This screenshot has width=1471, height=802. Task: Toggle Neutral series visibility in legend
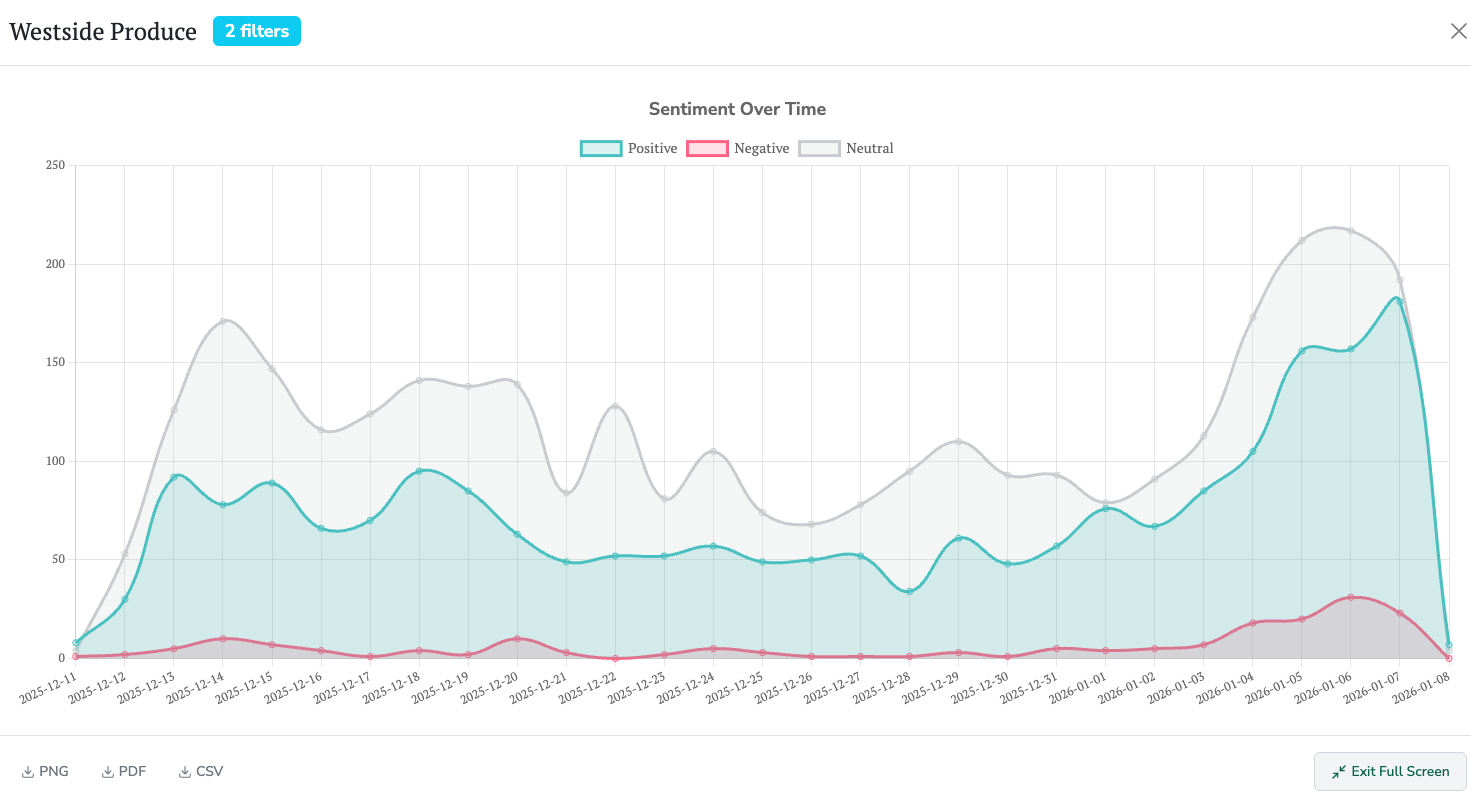pos(869,148)
